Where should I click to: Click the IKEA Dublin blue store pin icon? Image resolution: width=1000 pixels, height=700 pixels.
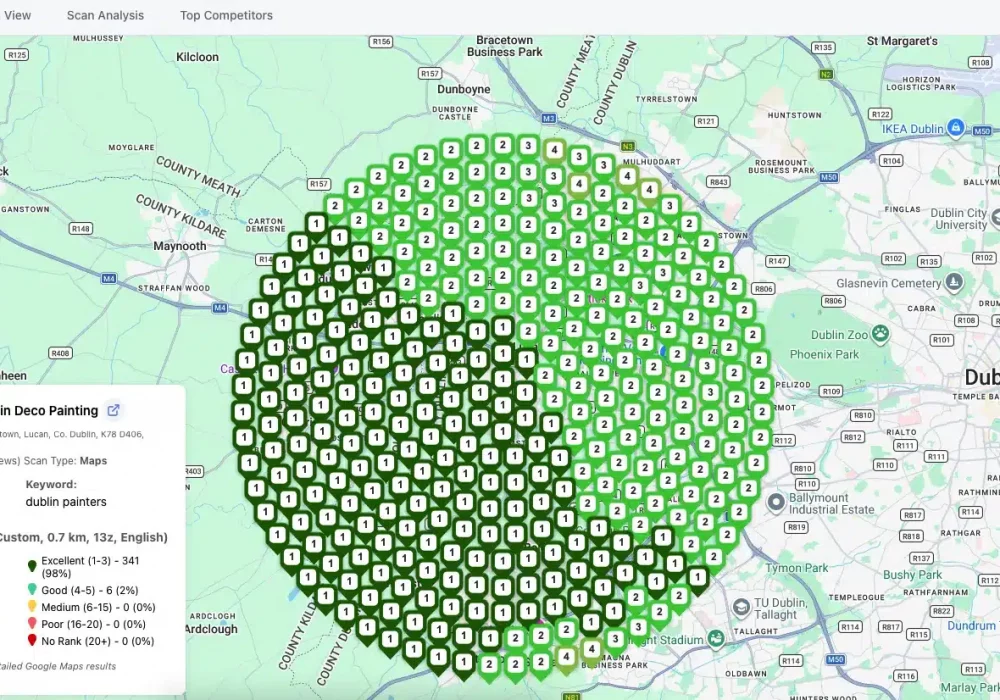pos(955,129)
